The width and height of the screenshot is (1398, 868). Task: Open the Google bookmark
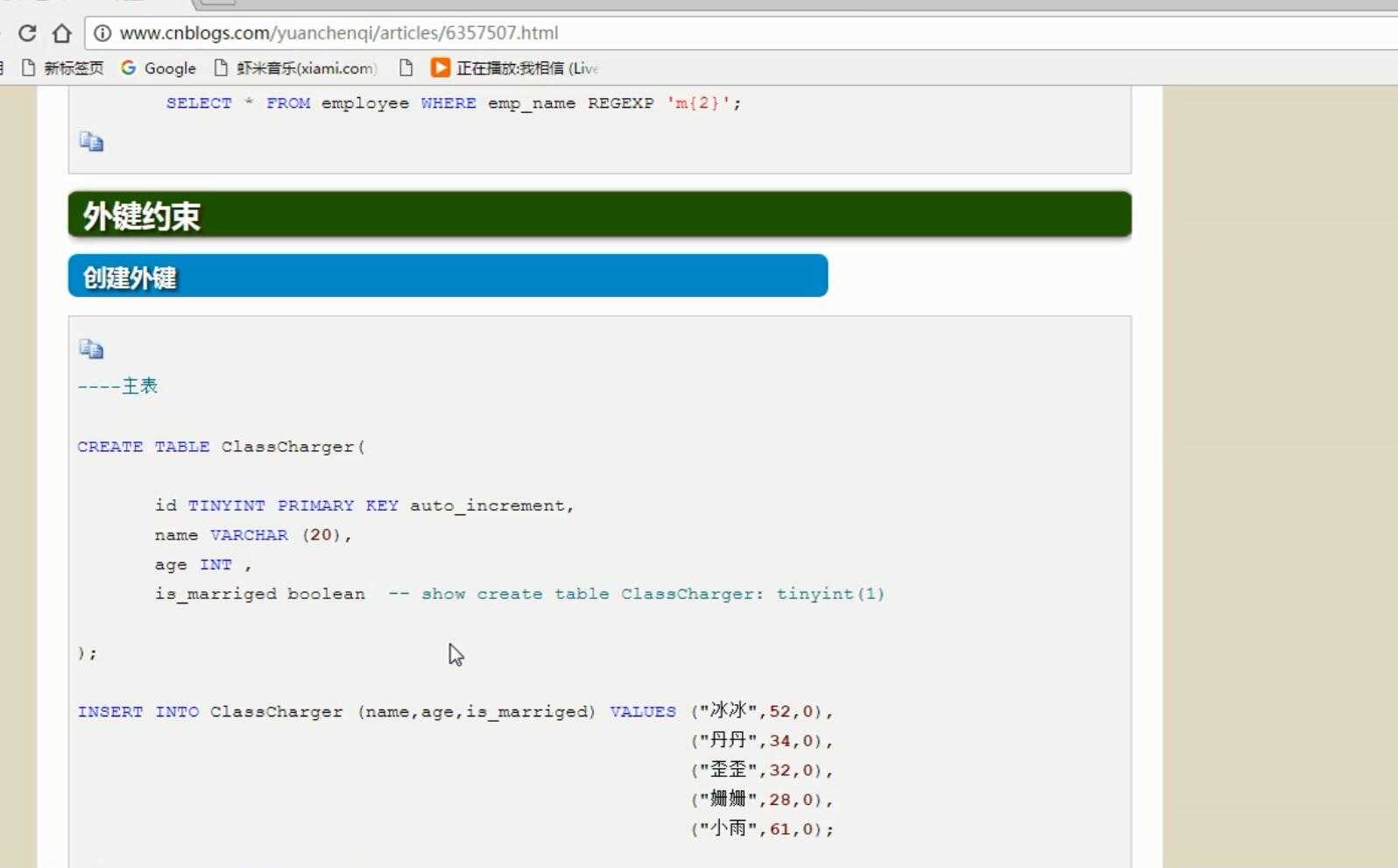[159, 68]
